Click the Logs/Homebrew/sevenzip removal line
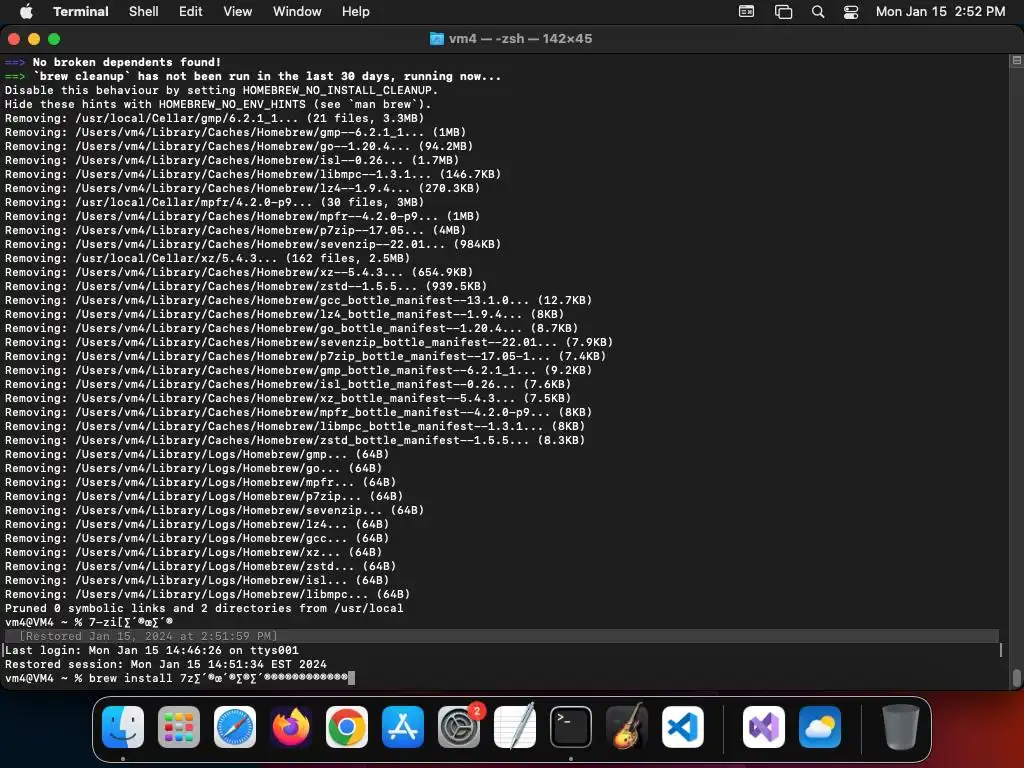This screenshot has width=1024, height=768. (x=214, y=511)
